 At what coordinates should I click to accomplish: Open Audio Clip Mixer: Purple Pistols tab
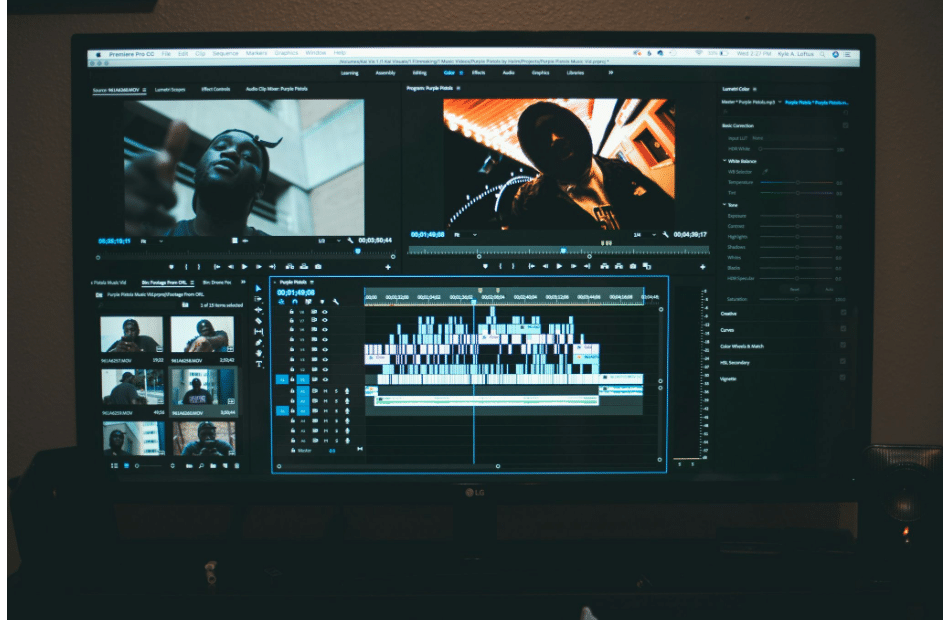tap(276, 89)
